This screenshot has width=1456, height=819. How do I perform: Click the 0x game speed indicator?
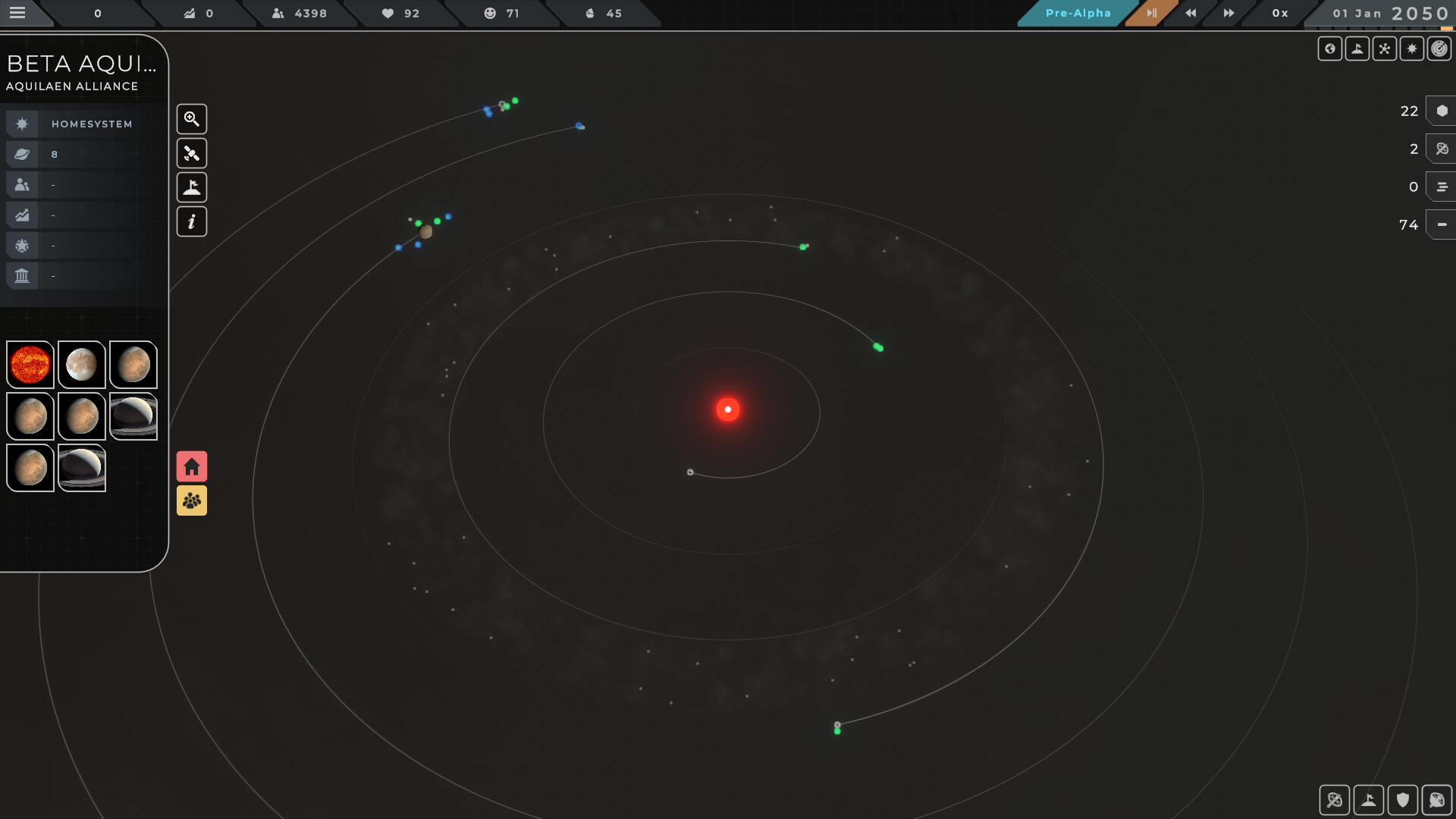click(1280, 13)
